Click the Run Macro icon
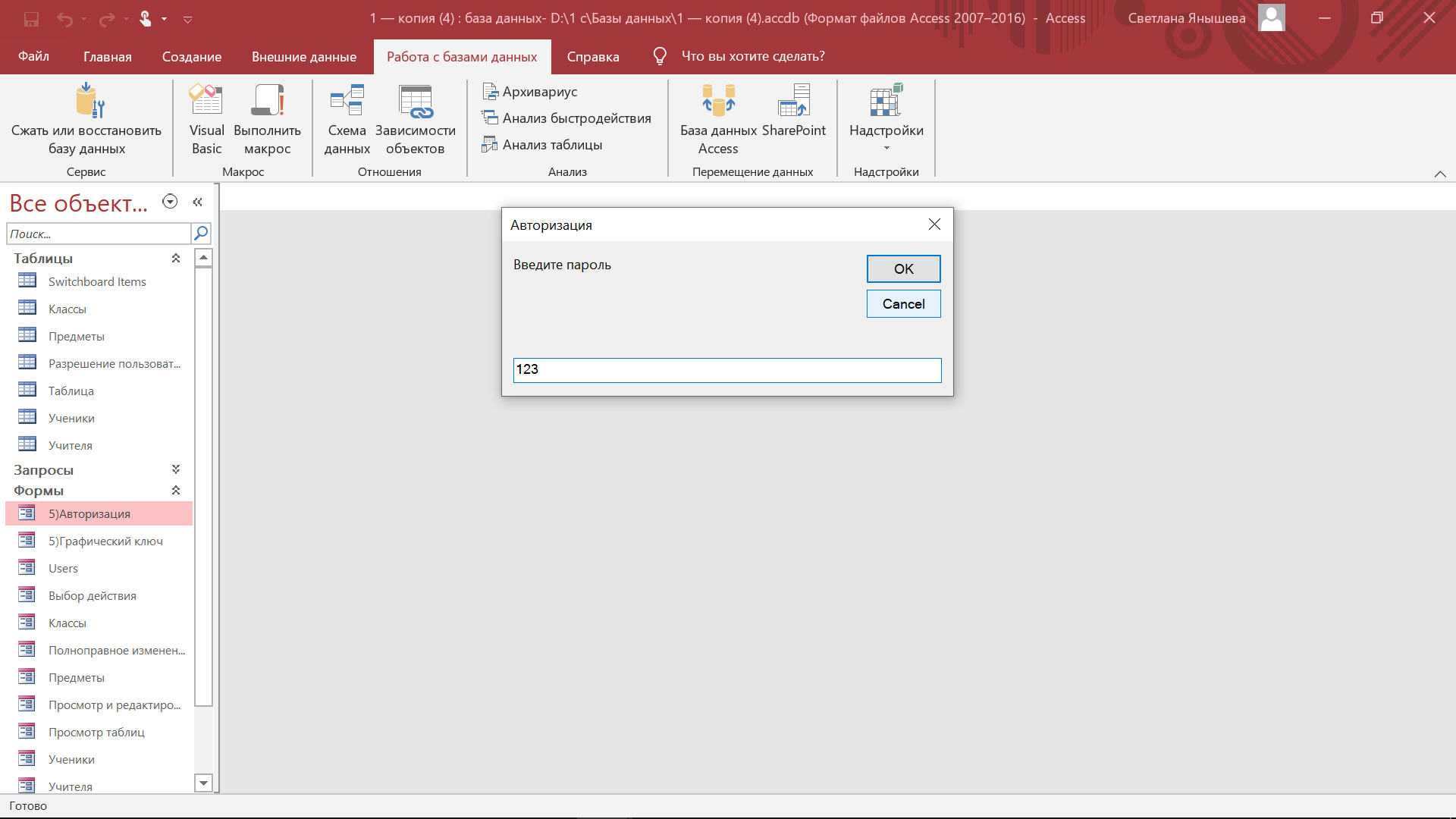The height and width of the screenshot is (819, 1456). [267, 102]
